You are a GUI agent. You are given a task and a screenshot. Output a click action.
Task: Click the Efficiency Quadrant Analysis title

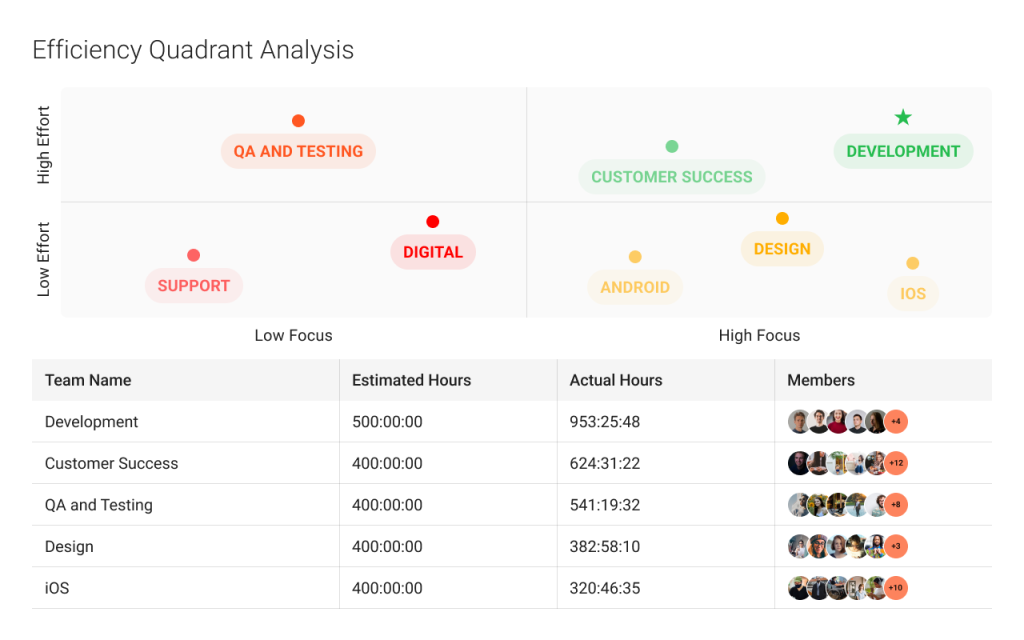point(192,50)
